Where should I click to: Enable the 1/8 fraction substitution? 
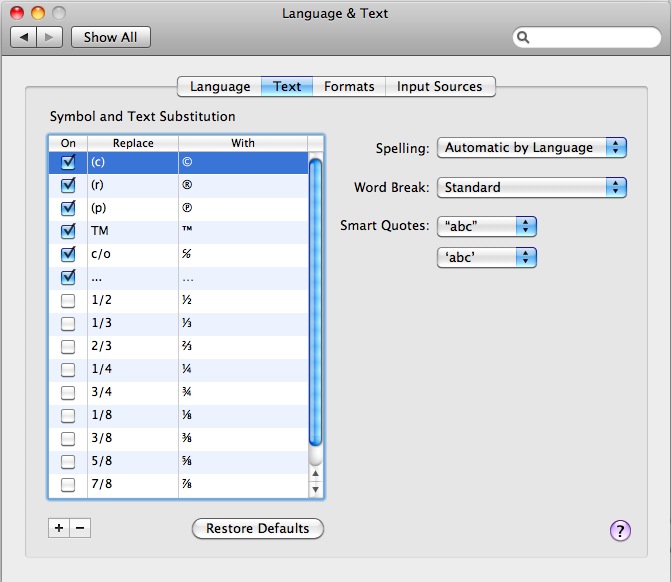click(x=68, y=416)
